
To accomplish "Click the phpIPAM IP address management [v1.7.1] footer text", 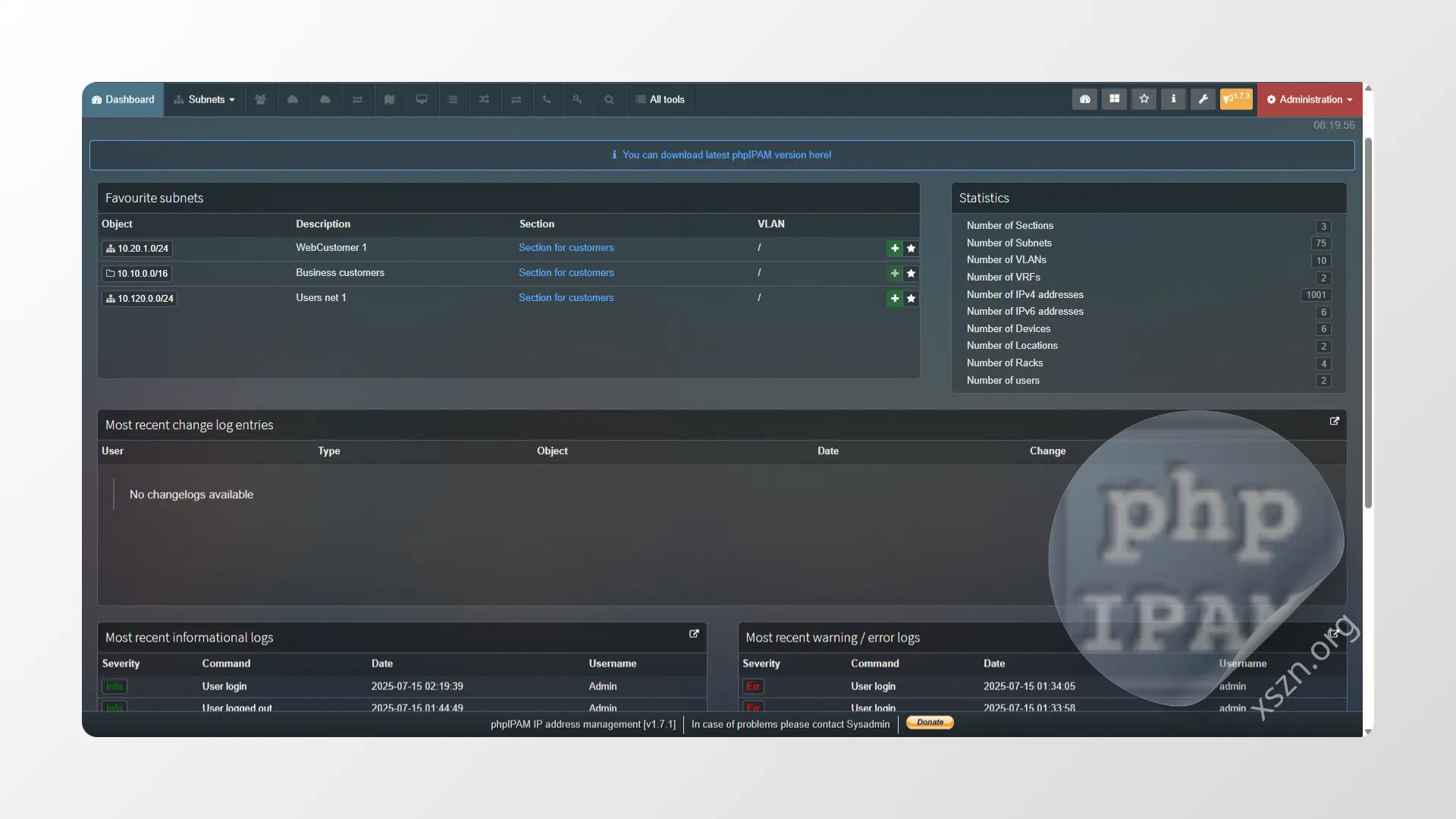I will coord(583,724).
